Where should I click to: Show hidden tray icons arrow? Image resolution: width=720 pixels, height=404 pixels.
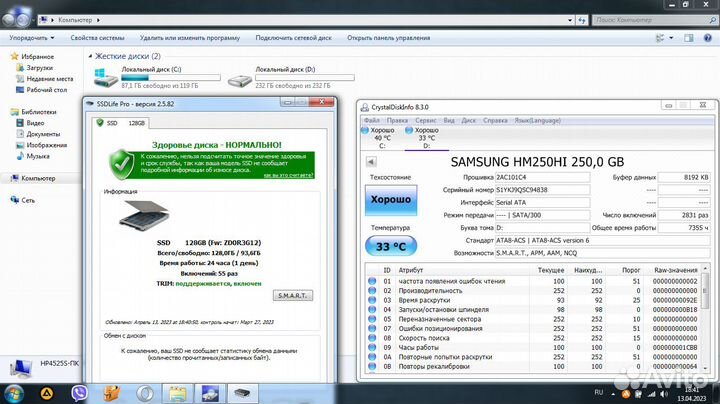click(x=613, y=394)
